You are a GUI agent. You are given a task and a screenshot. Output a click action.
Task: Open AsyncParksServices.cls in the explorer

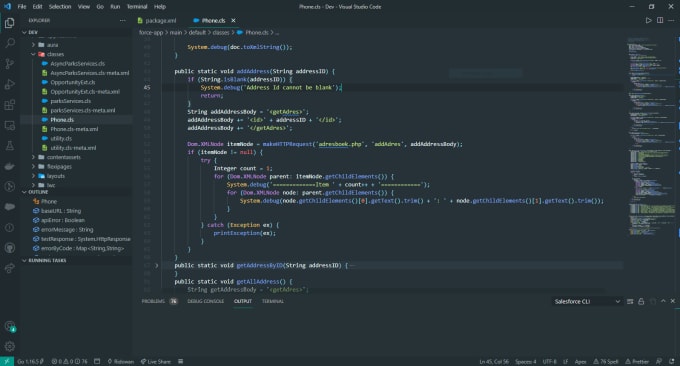click(x=77, y=63)
